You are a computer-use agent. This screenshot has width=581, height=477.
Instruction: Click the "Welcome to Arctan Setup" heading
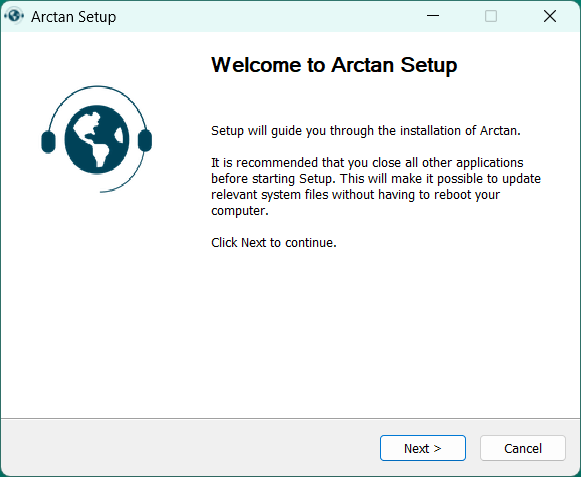(334, 65)
